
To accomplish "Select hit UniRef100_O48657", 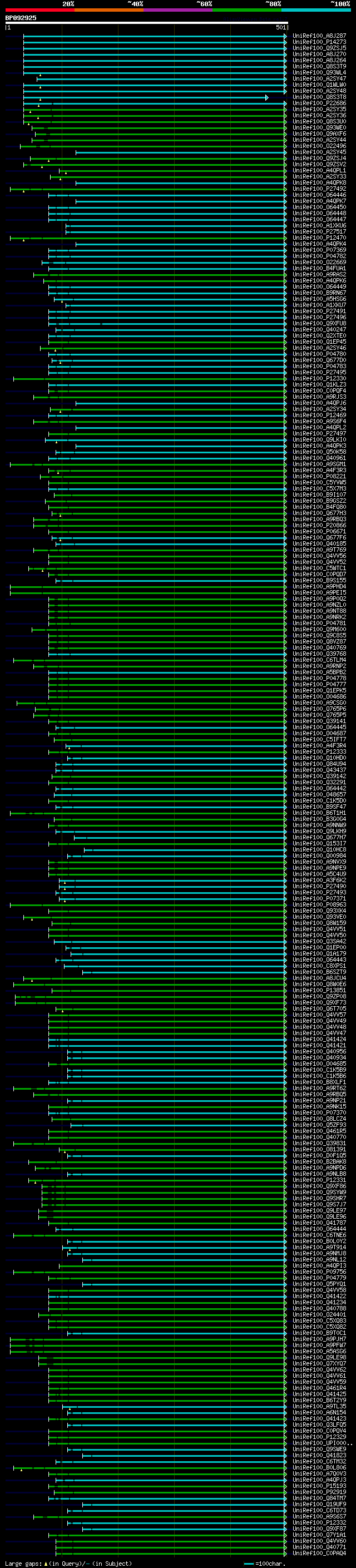I will (319, 794).
